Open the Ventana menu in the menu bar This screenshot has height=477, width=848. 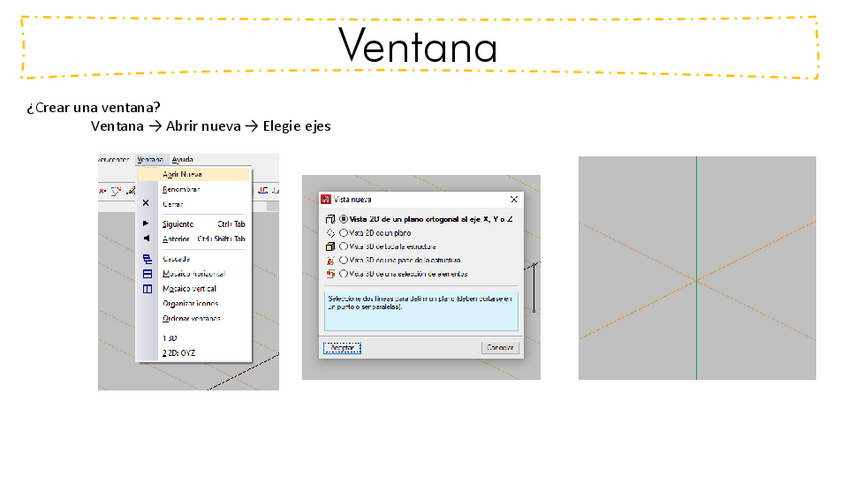150,160
